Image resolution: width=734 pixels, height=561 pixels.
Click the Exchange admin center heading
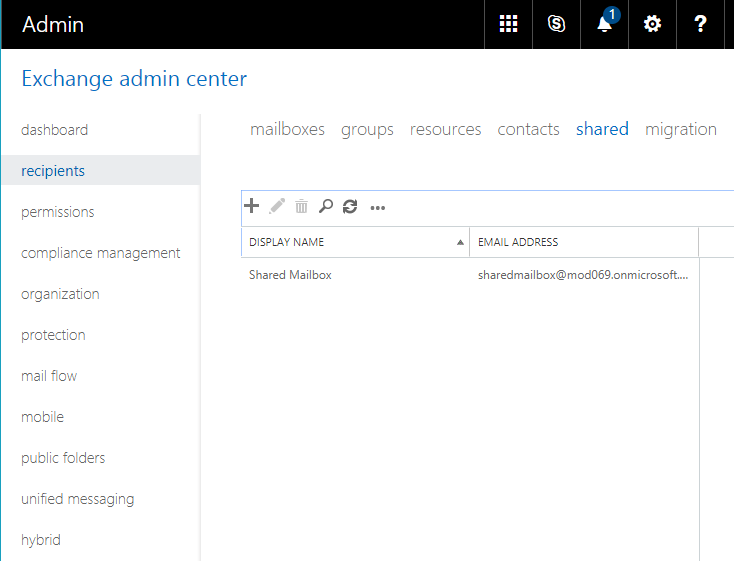[134, 79]
